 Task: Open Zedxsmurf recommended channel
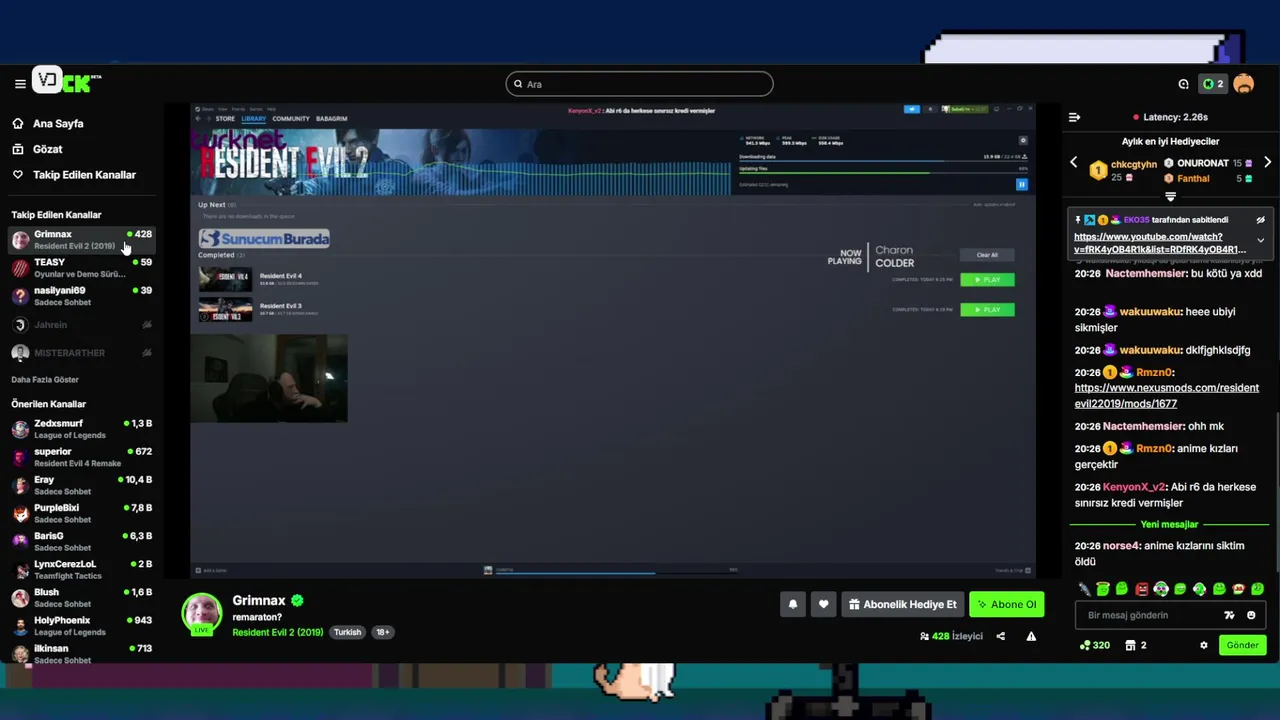[x=82, y=429]
